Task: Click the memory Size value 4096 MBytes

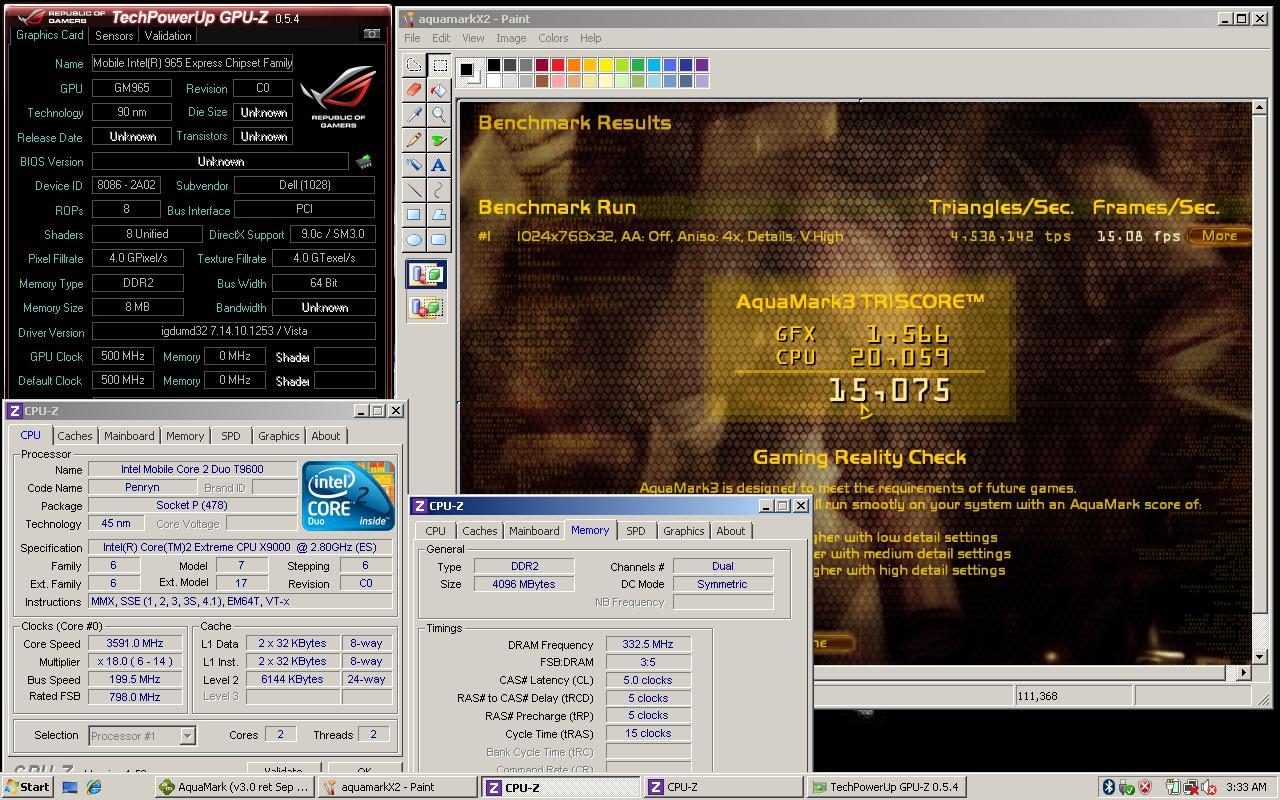Action: click(x=524, y=584)
